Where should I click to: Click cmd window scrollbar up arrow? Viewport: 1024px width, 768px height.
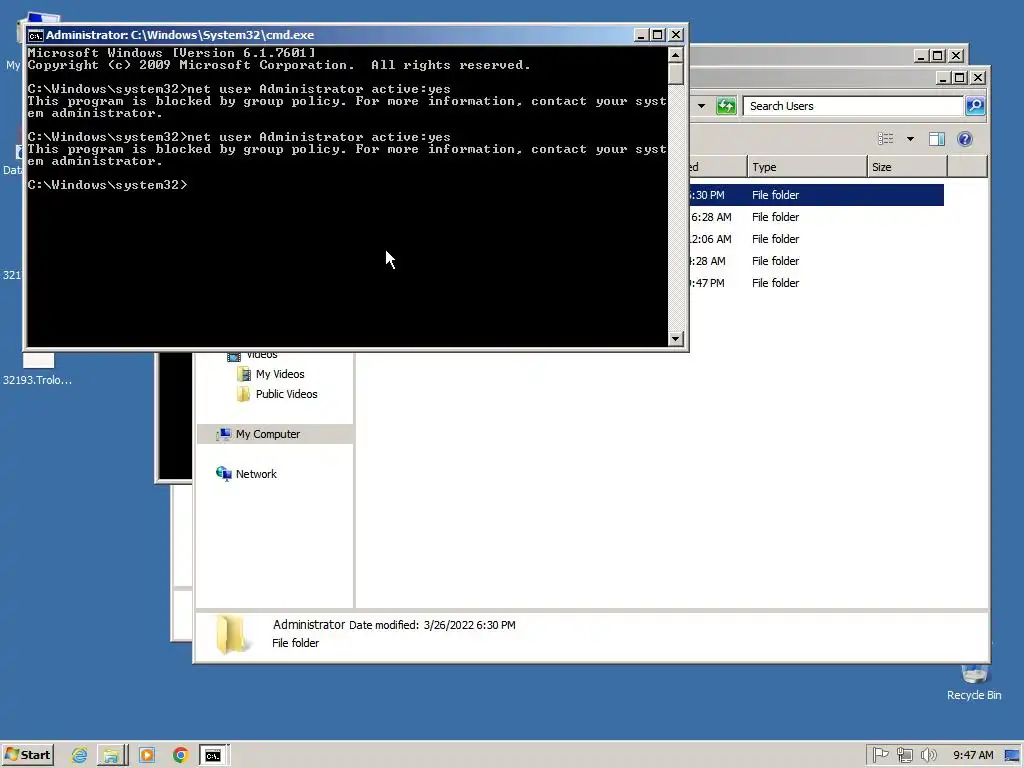coord(676,54)
